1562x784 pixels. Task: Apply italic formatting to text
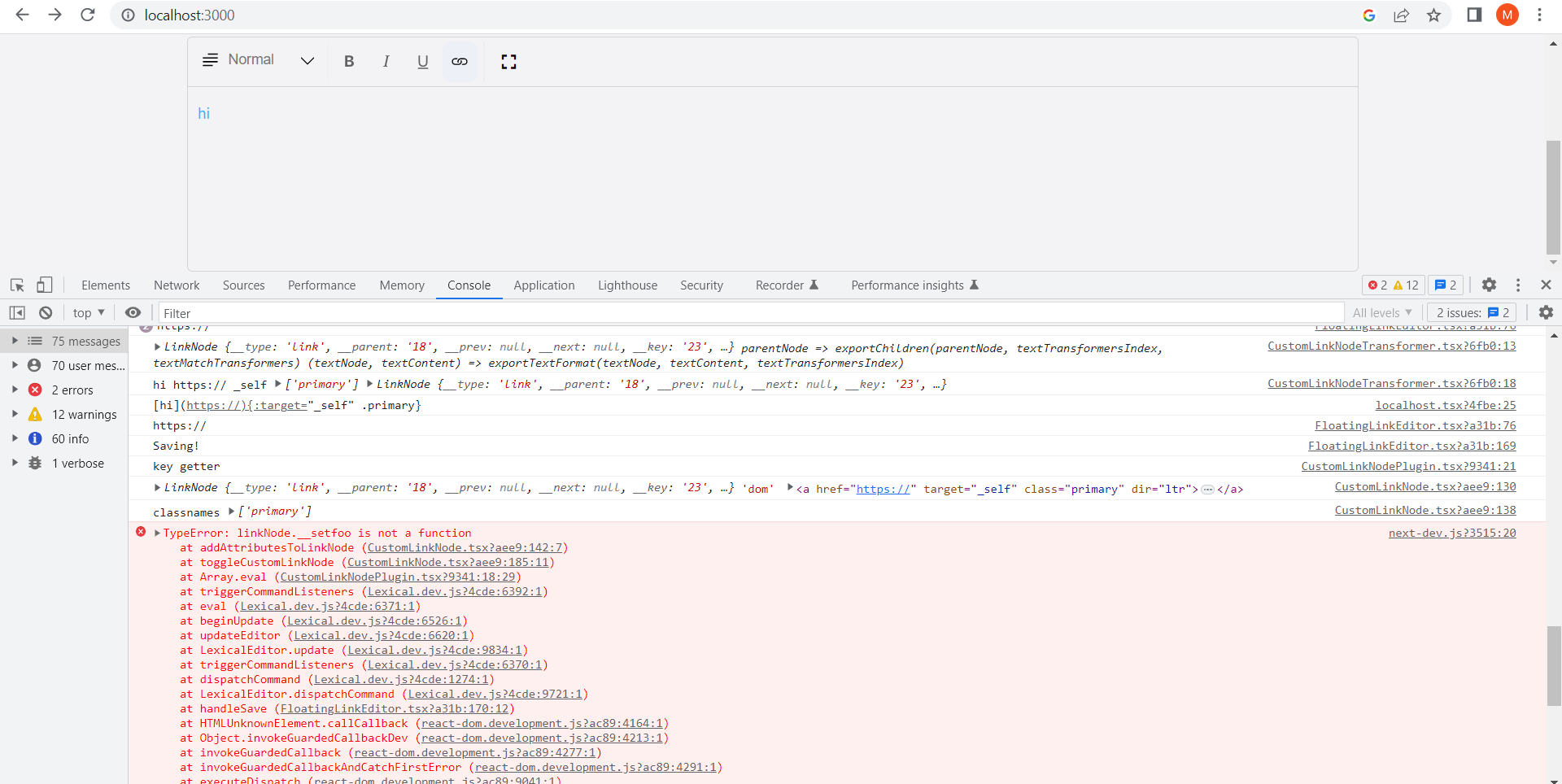click(386, 61)
